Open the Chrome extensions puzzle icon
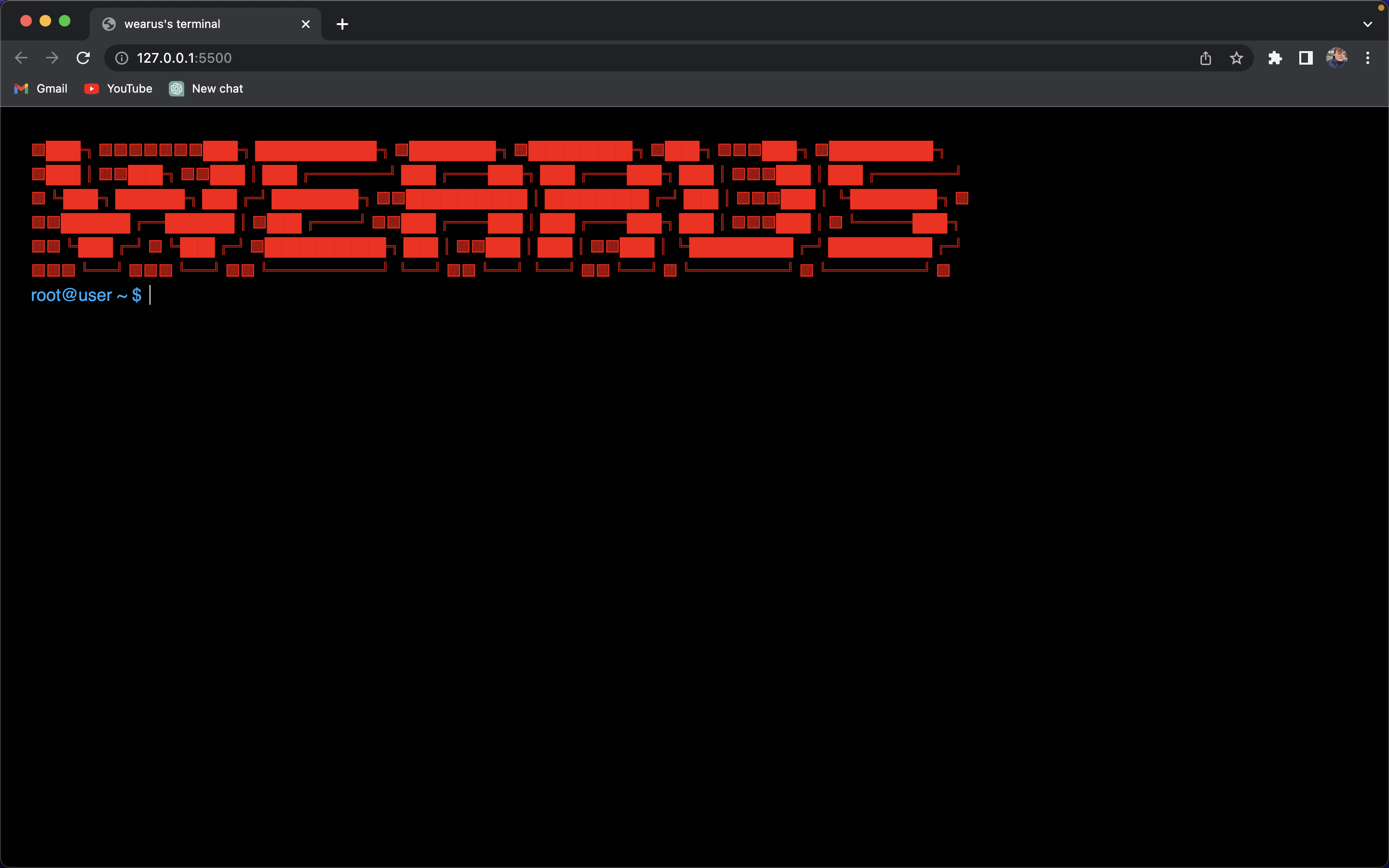Screen dimensions: 1389x868 pyautogui.click(x=1275, y=57)
